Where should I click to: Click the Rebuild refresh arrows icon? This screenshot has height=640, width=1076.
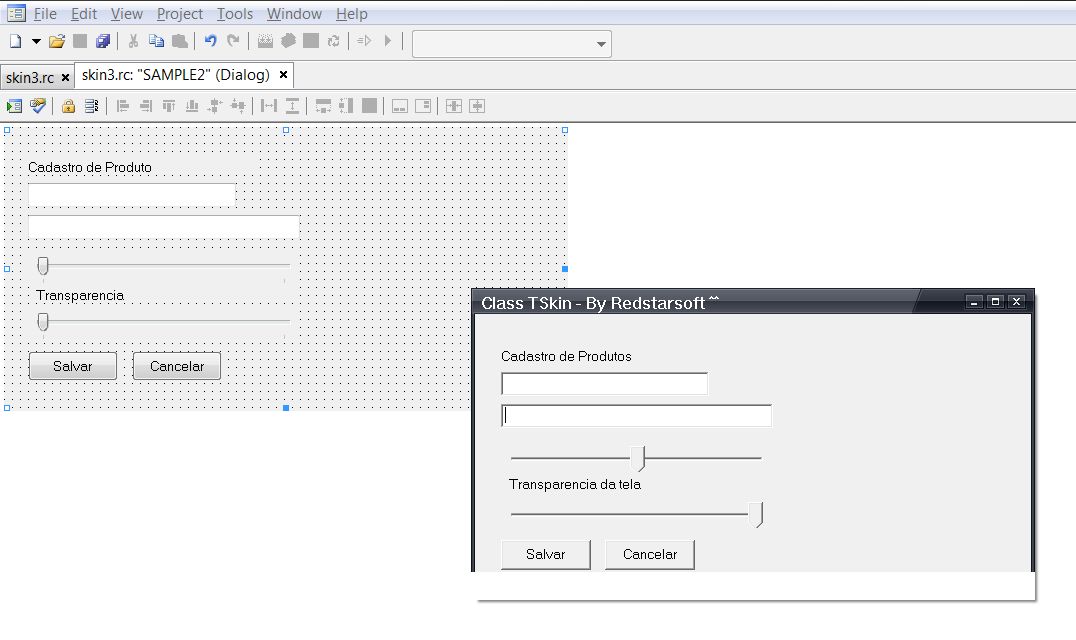(x=334, y=41)
